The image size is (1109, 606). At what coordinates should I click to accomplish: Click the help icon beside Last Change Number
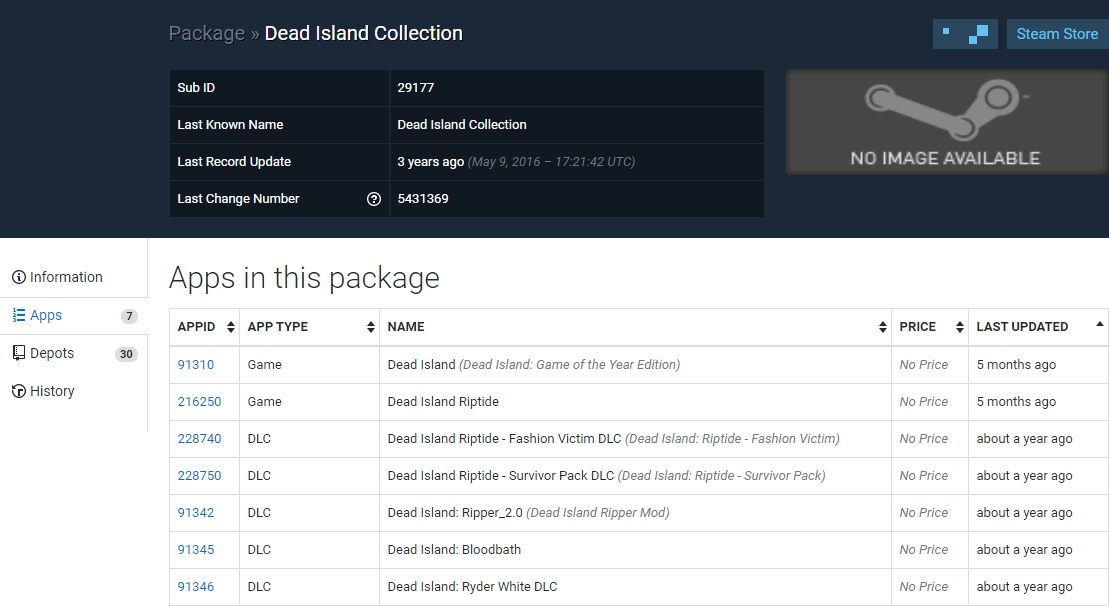[x=373, y=199]
